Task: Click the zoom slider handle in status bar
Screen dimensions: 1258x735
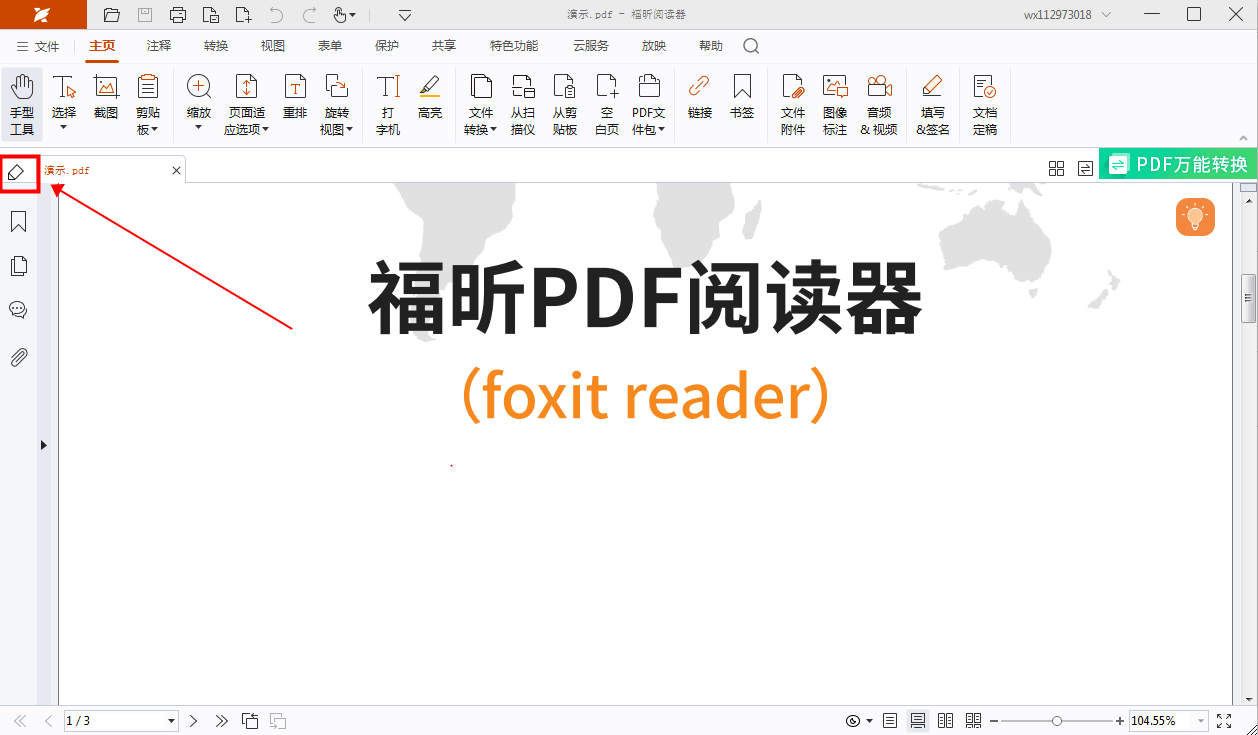Action: (x=1057, y=721)
